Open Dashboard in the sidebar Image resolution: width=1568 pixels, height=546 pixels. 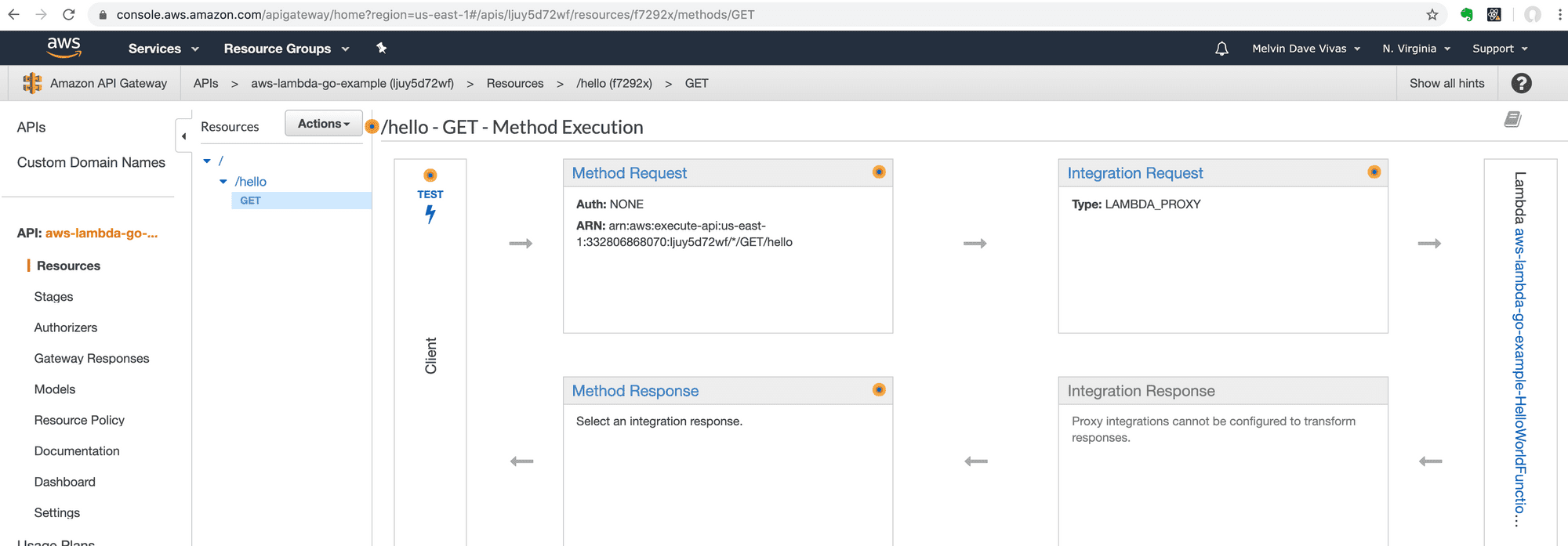[x=65, y=482]
